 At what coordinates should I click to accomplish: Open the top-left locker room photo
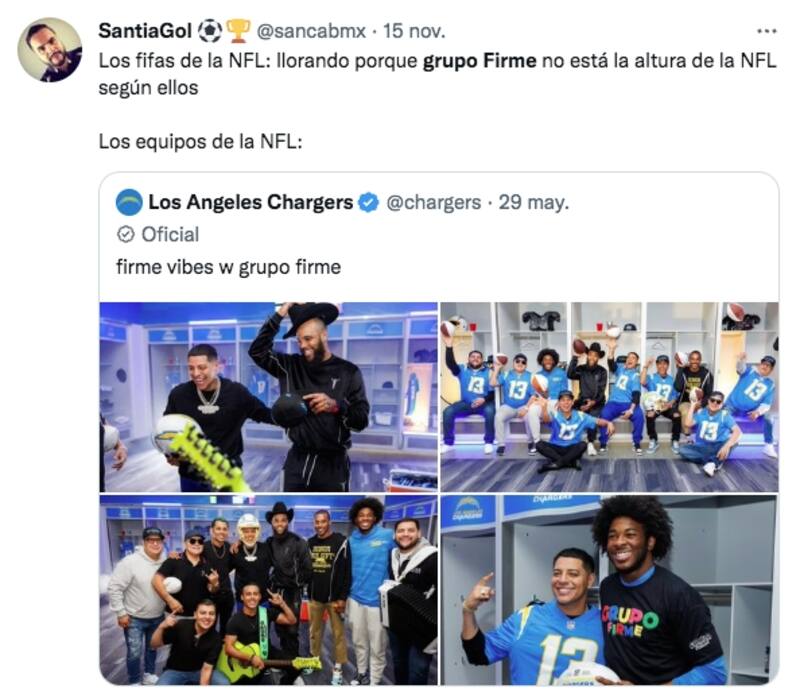pos(268,396)
